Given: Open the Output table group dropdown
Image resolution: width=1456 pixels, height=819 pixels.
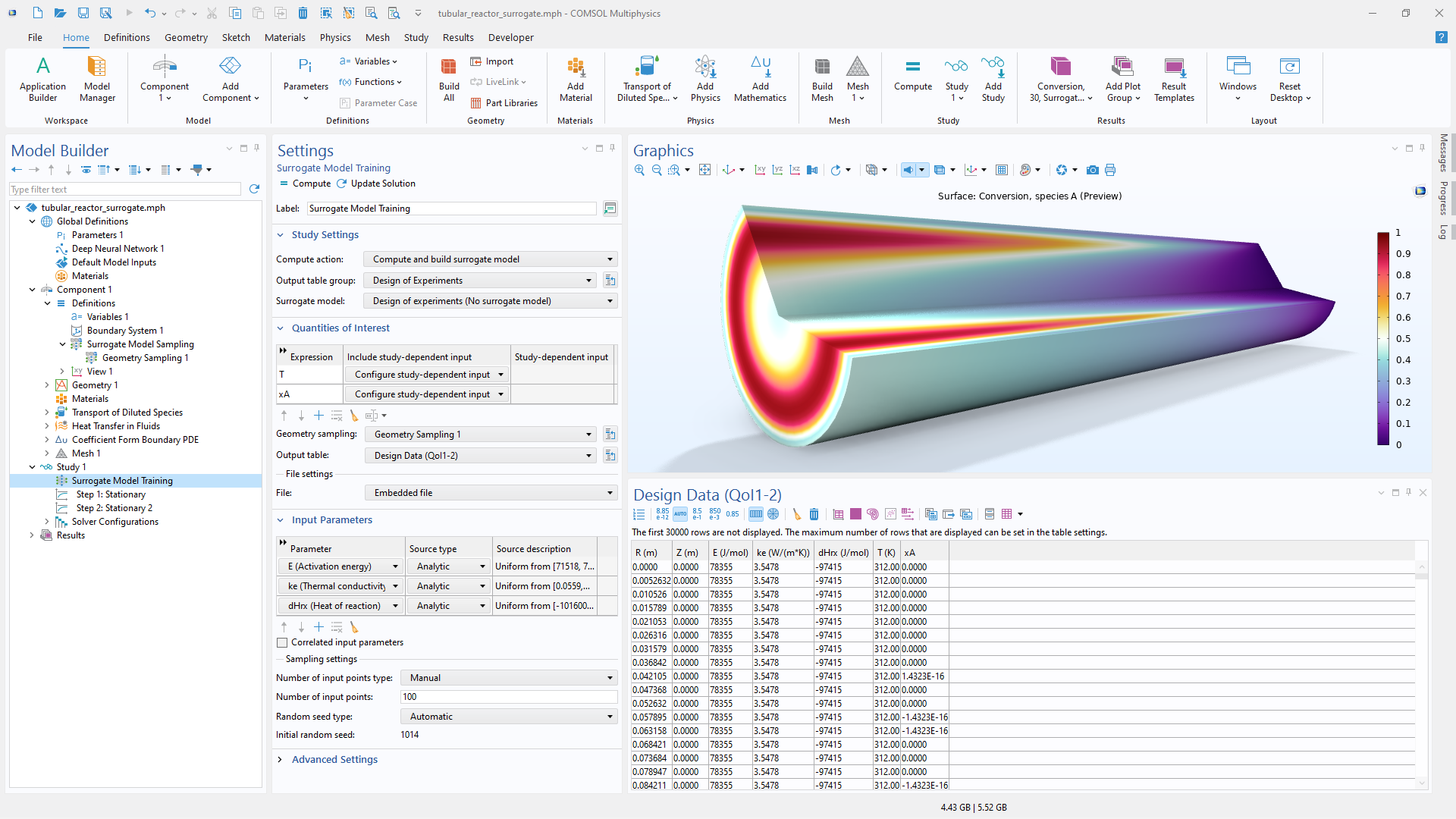Looking at the screenshot, I should click(x=479, y=281).
